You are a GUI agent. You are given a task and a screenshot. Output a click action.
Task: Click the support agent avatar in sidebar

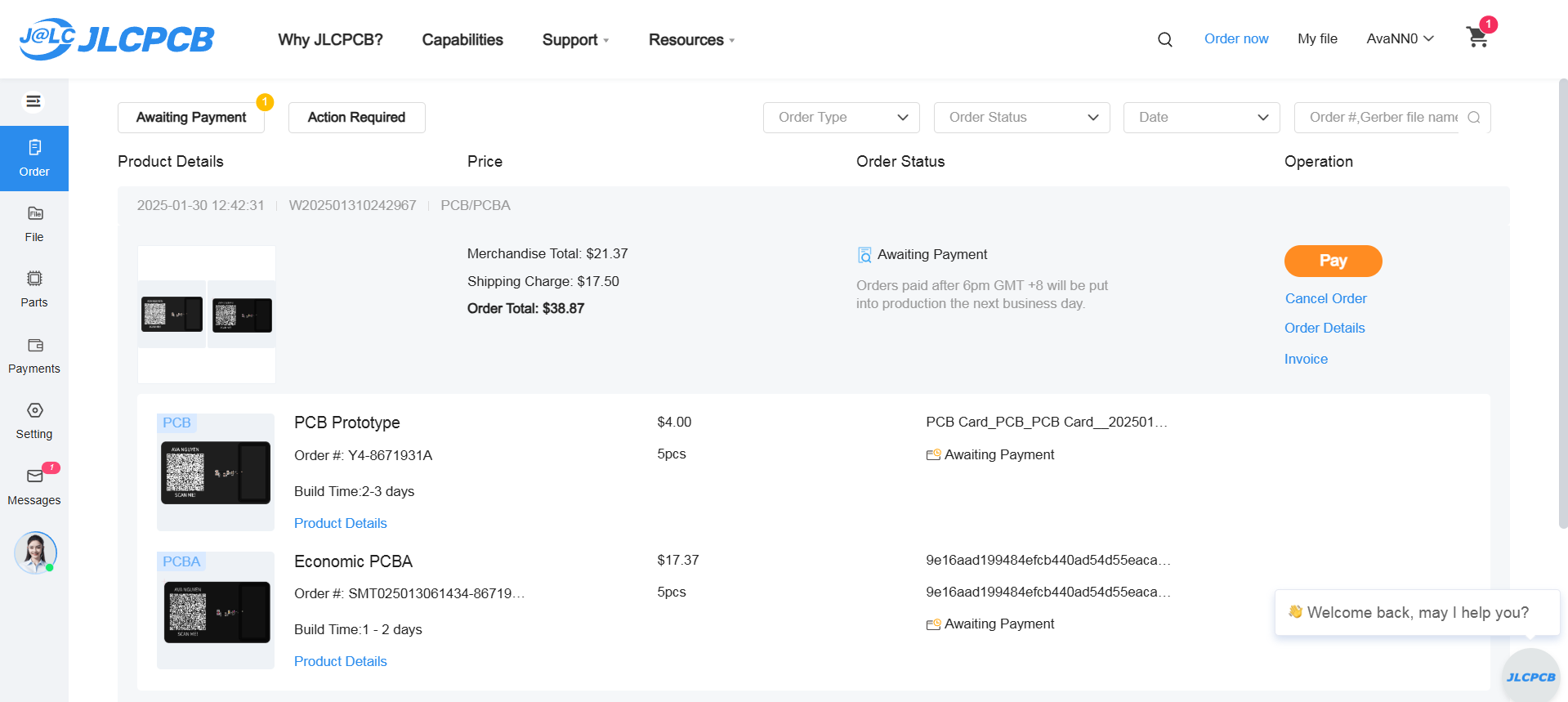35,552
